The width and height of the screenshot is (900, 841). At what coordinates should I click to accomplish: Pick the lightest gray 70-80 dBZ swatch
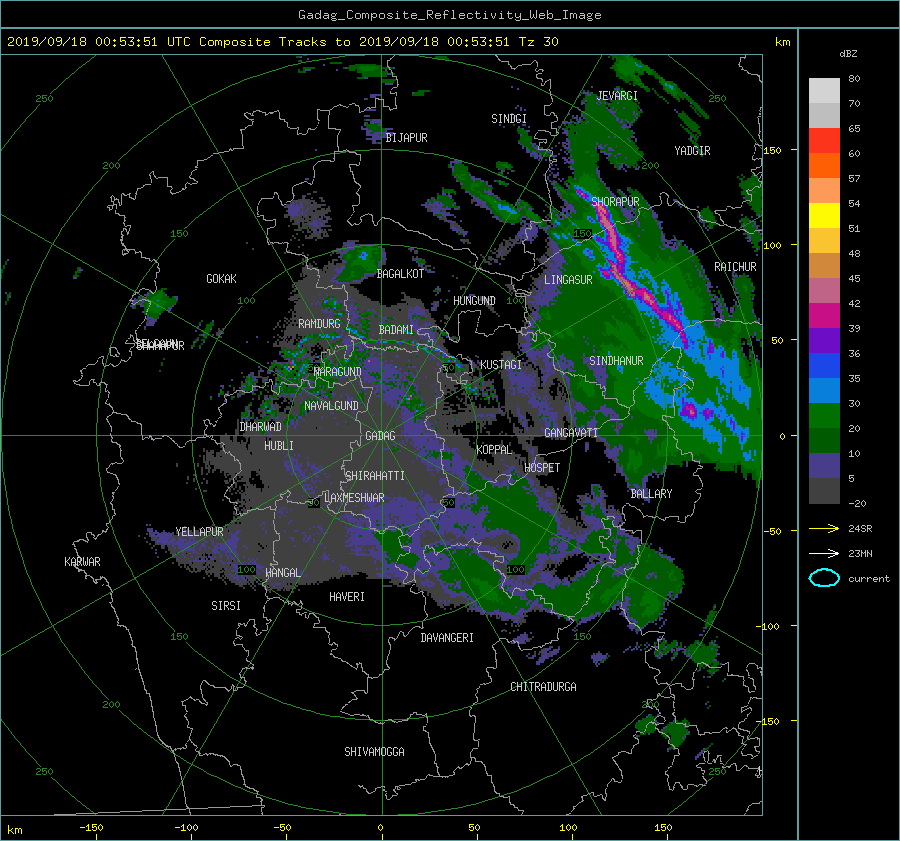point(824,91)
